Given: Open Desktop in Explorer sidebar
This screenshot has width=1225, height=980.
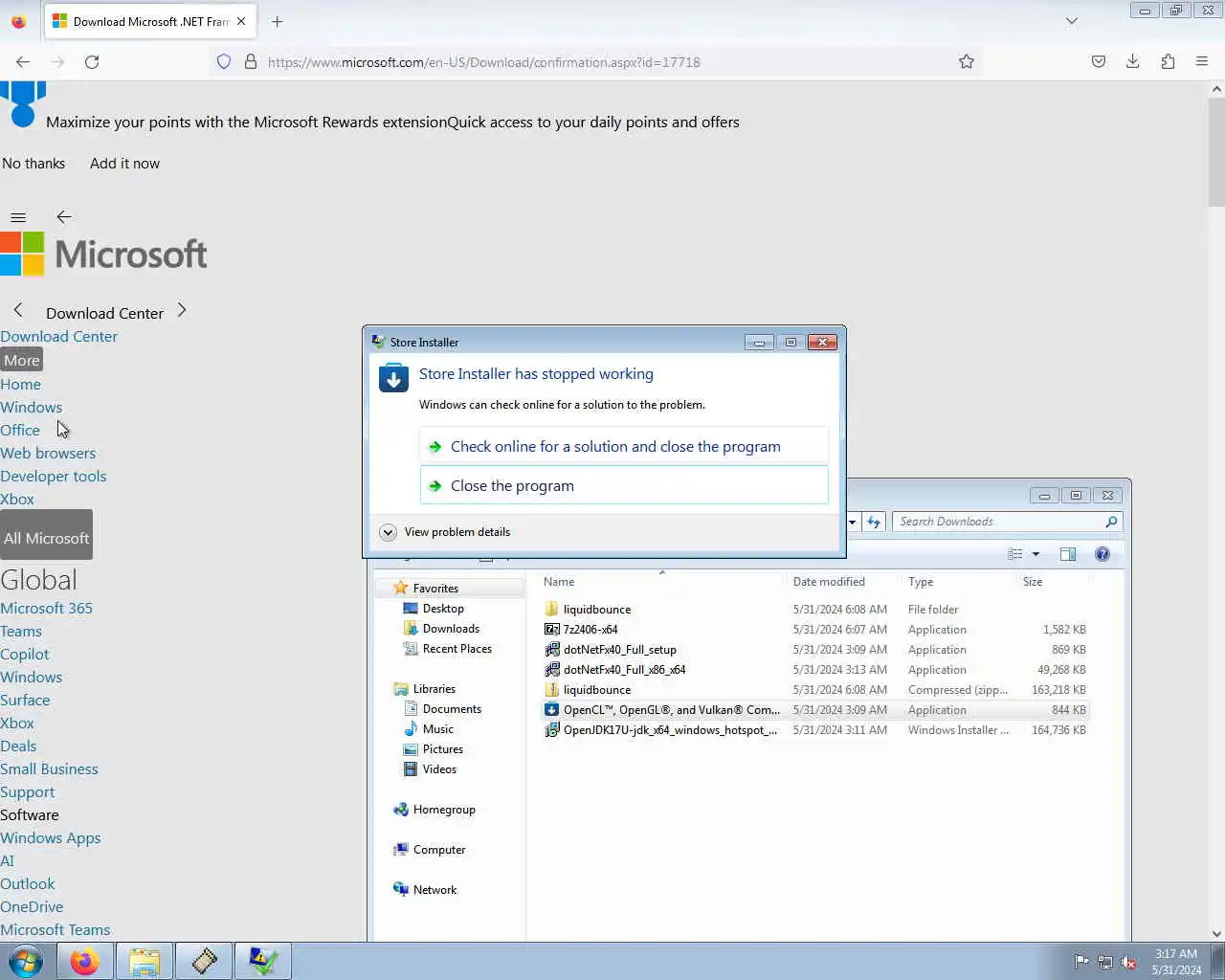Looking at the screenshot, I should coord(443,609).
